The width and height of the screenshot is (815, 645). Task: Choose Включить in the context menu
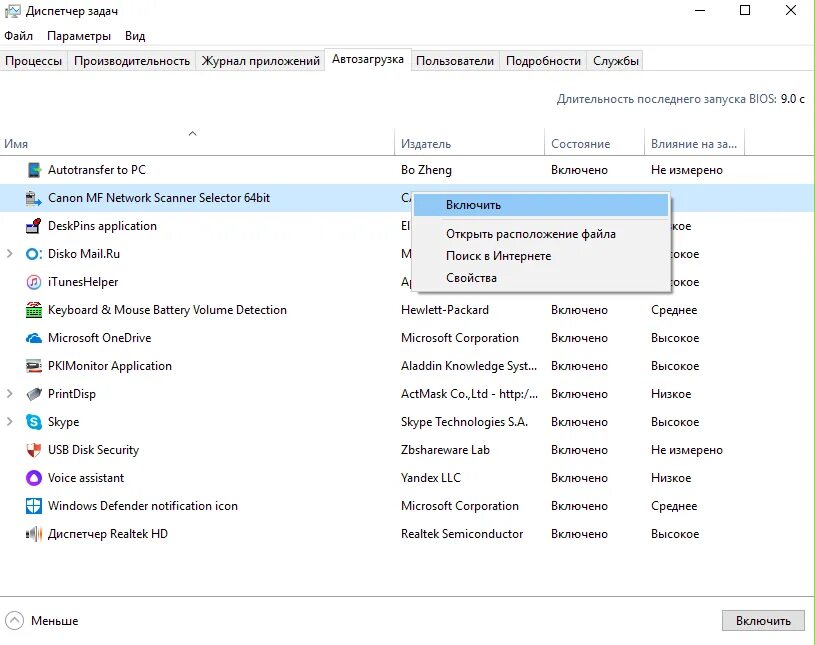coord(541,205)
